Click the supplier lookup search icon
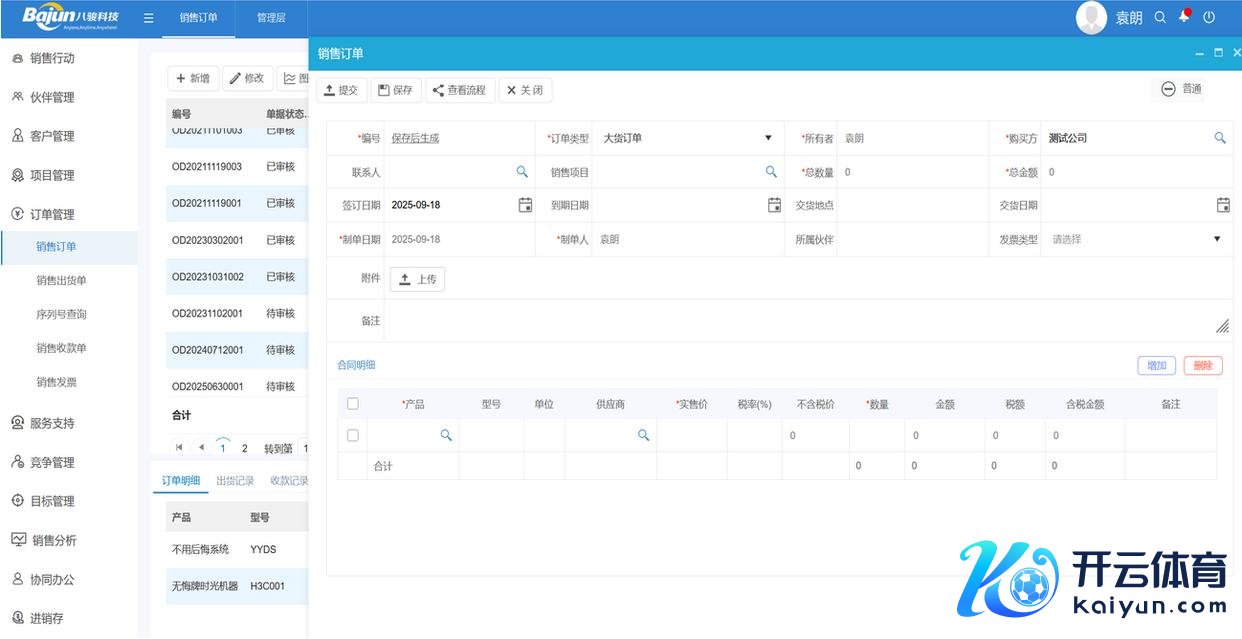1242x639 pixels. point(643,435)
